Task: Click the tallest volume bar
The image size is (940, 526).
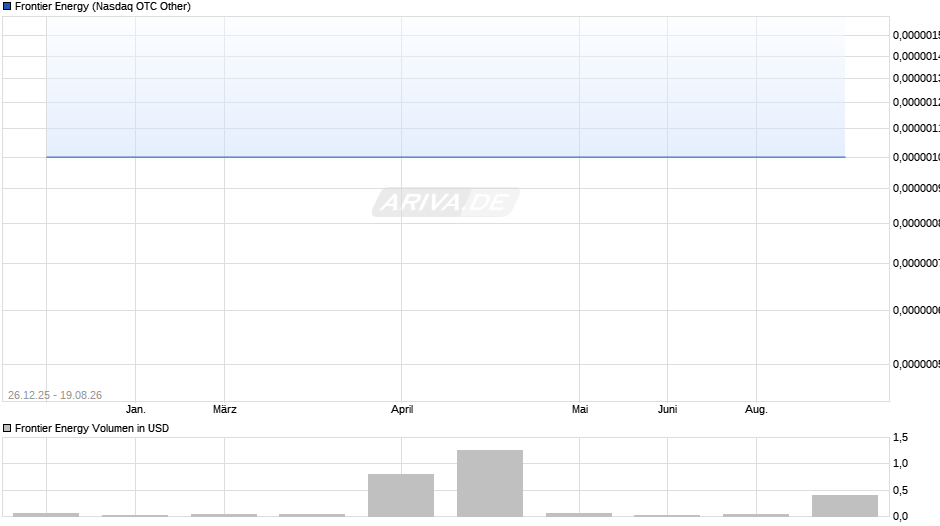Action: coord(490,483)
